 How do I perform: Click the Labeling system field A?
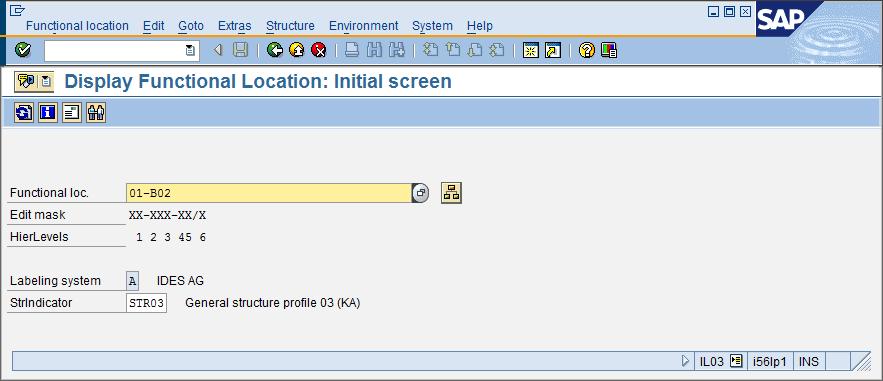132,281
